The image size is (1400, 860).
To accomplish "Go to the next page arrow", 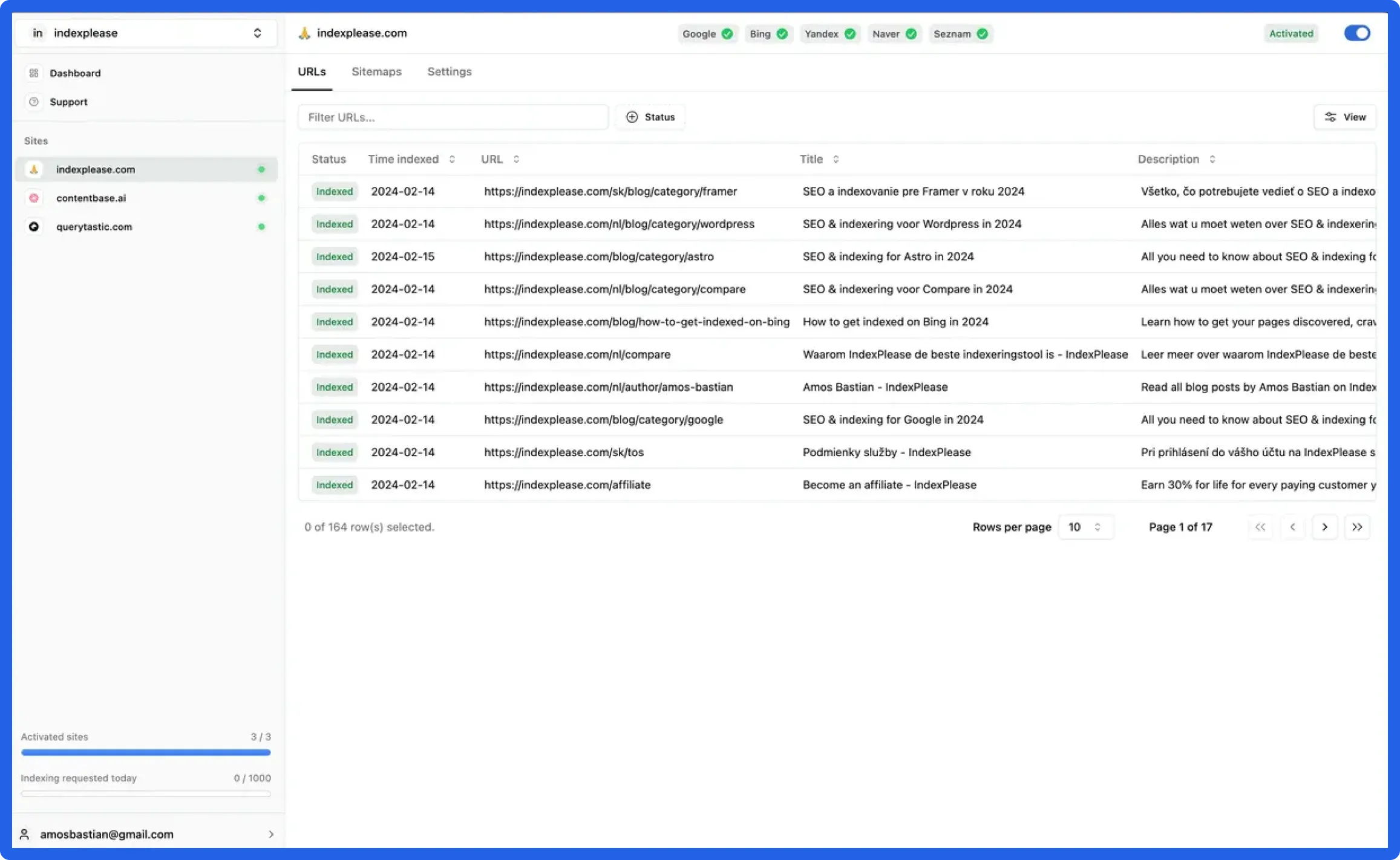I will pos(1324,527).
